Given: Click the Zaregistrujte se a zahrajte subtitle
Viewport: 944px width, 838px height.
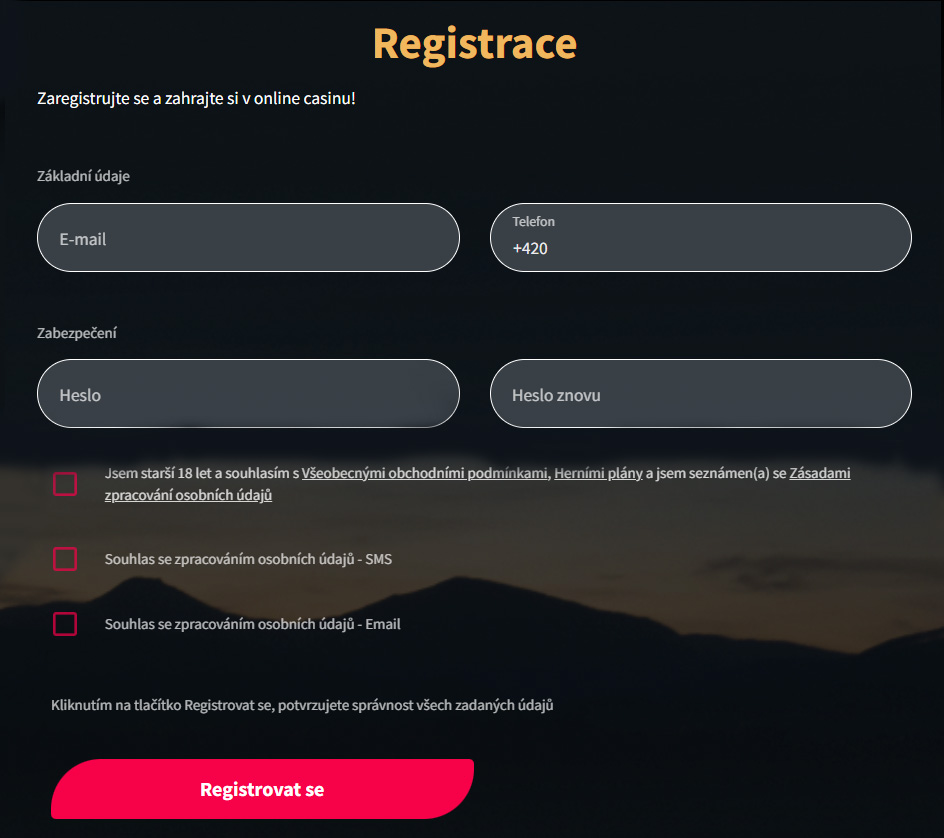Looking at the screenshot, I should (196, 99).
